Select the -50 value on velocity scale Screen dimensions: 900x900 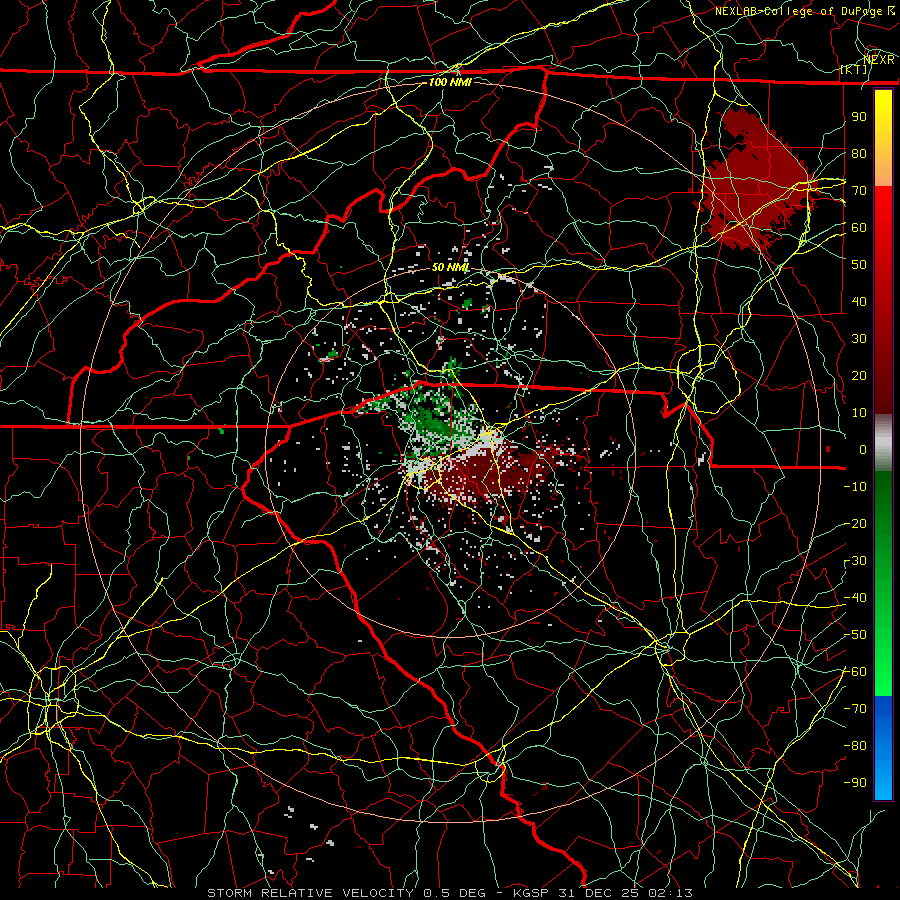855,635
